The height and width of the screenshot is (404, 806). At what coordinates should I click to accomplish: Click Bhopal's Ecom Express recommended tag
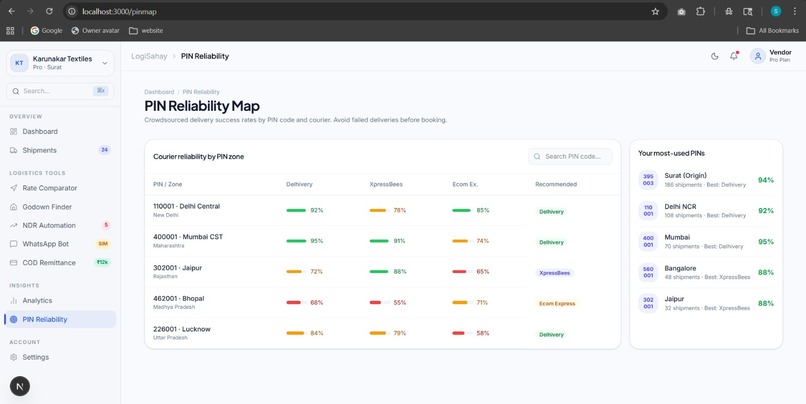(557, 304)
